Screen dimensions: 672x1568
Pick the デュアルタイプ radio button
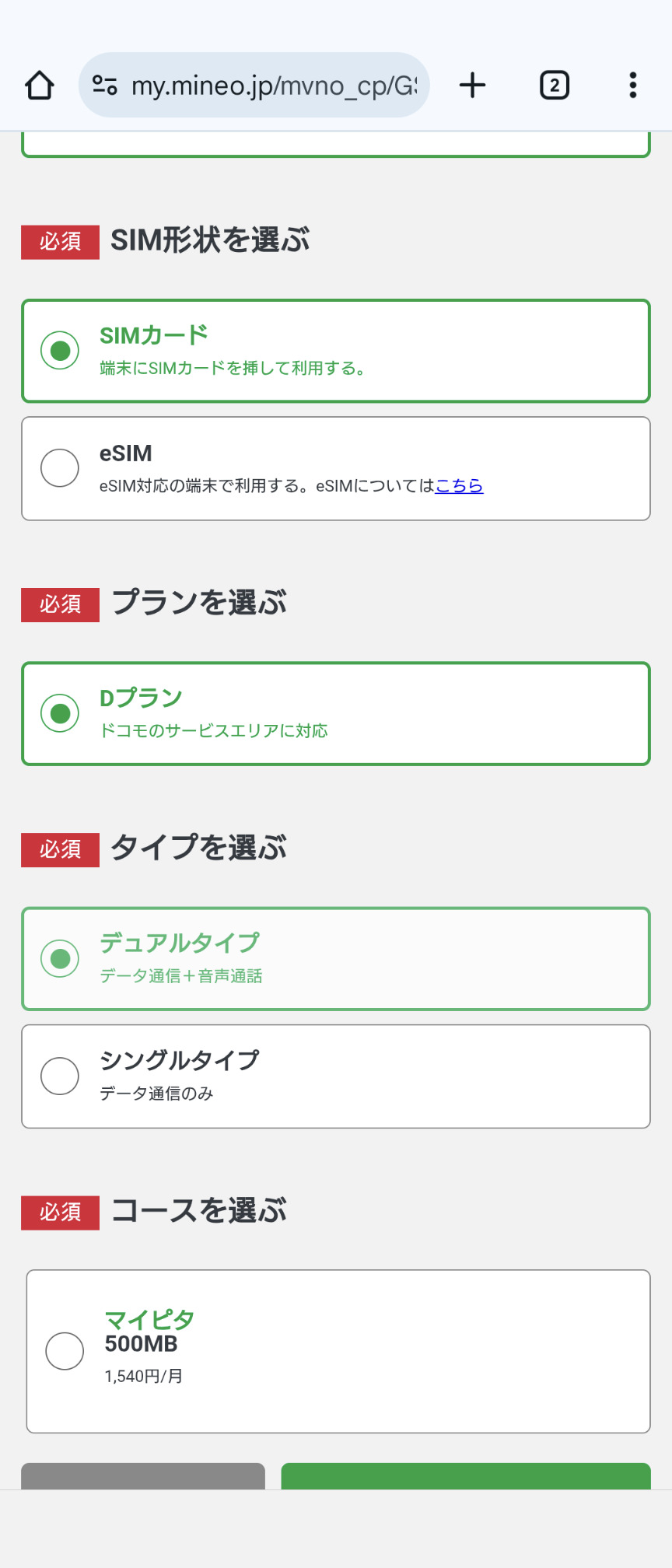pos(60,958)
